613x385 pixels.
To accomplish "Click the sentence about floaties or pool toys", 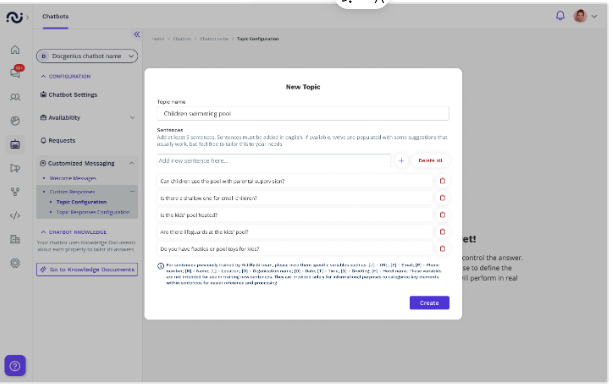I will [295, 249].
